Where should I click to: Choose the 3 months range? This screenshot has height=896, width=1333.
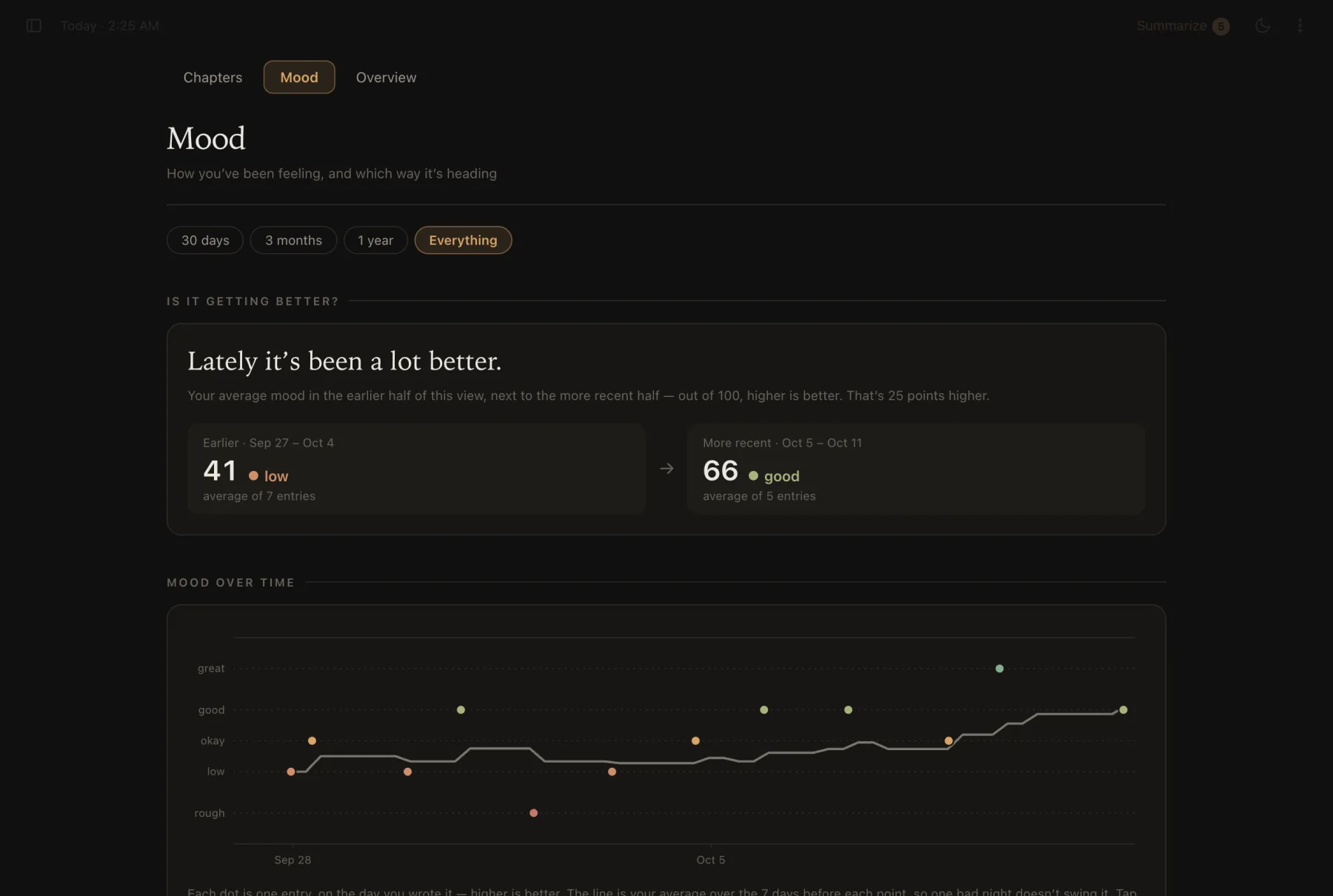point(293,240)
